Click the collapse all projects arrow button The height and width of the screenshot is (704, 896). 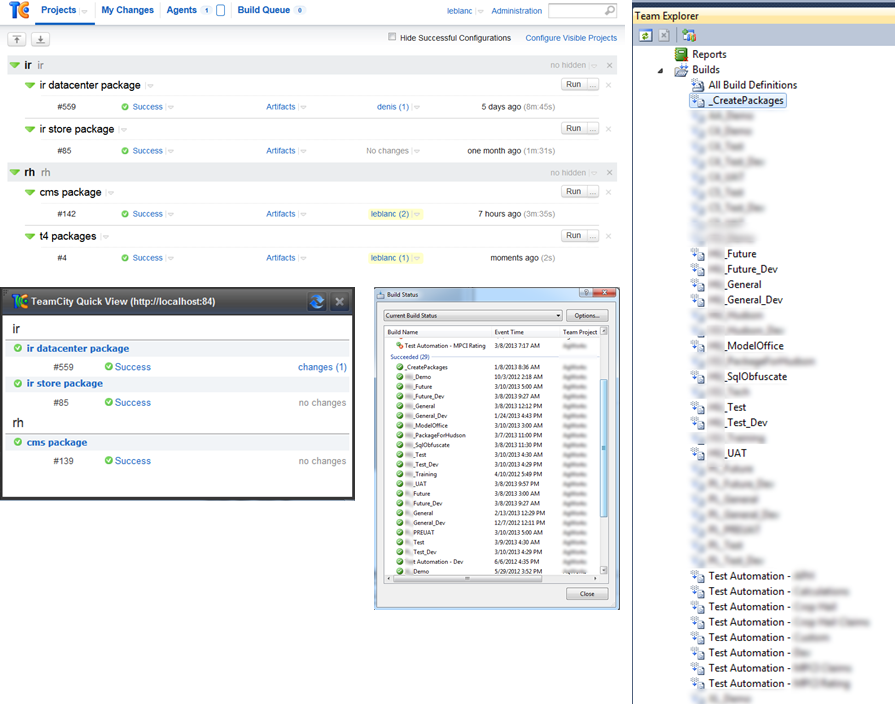click(17, 39)
